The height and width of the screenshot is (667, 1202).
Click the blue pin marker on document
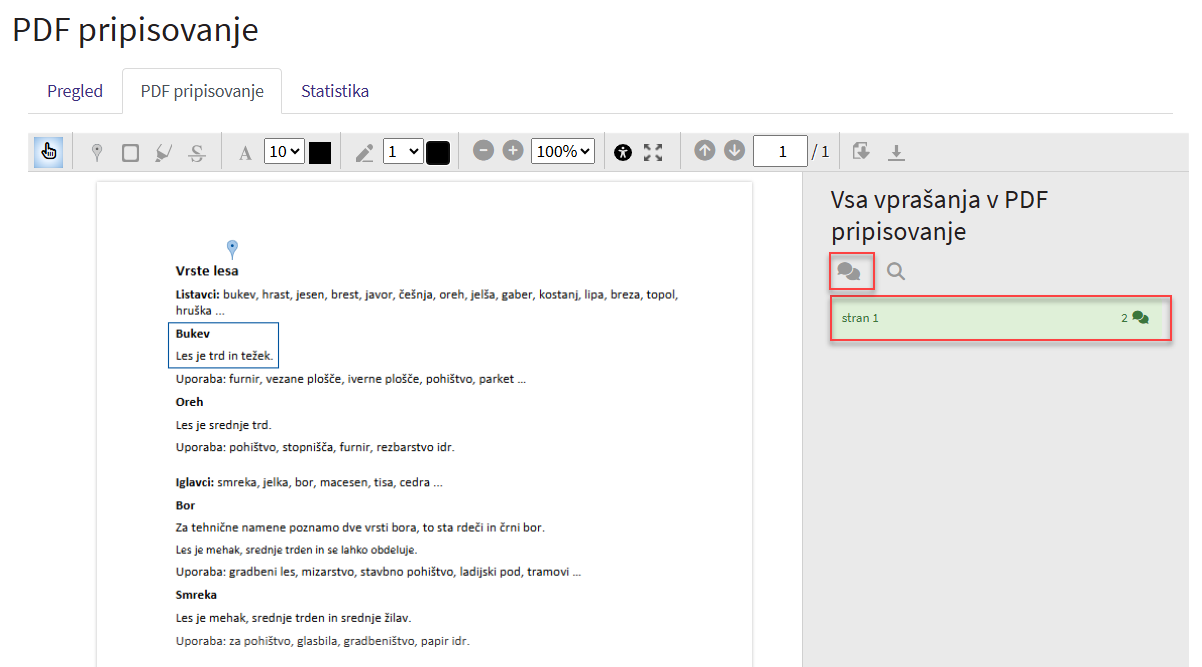(233, 249)
